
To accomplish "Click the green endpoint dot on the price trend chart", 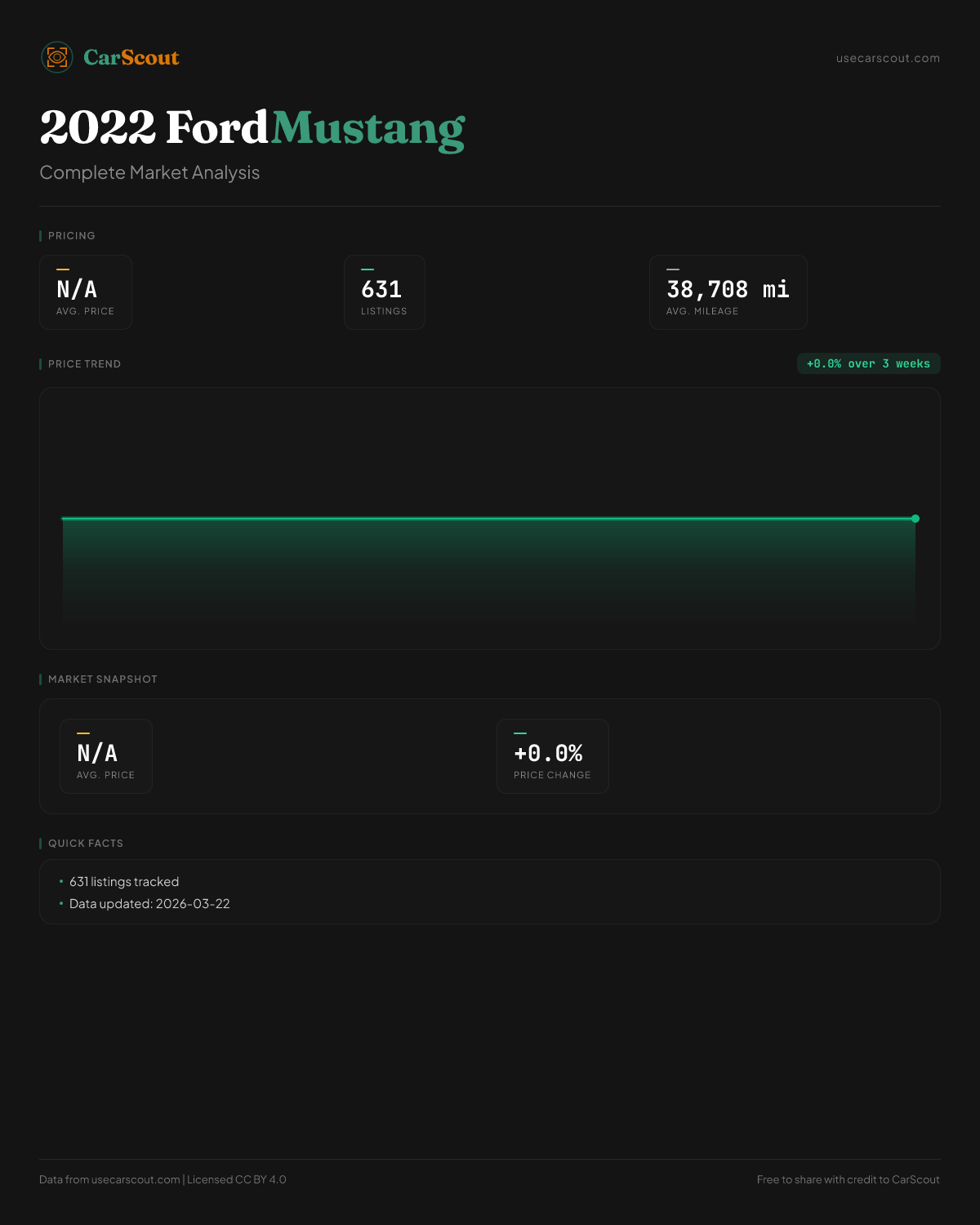I will [915, 519].
